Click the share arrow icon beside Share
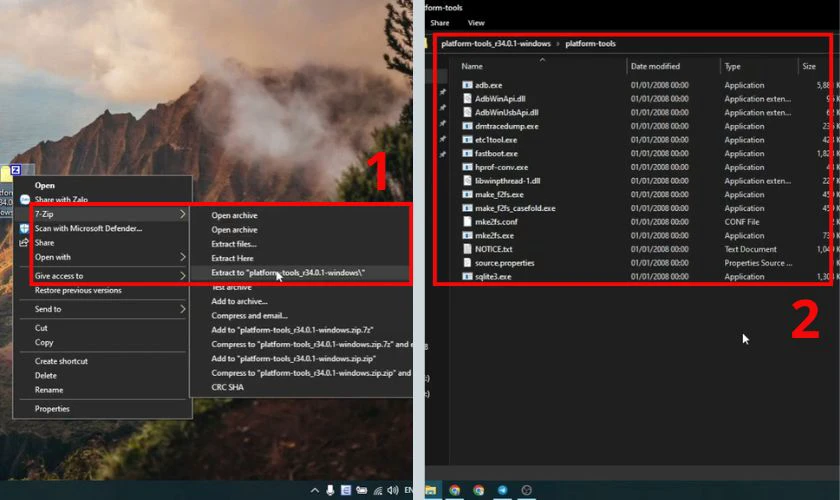The height and width of the screenshot is (500, 840). [x=24, y=243]
